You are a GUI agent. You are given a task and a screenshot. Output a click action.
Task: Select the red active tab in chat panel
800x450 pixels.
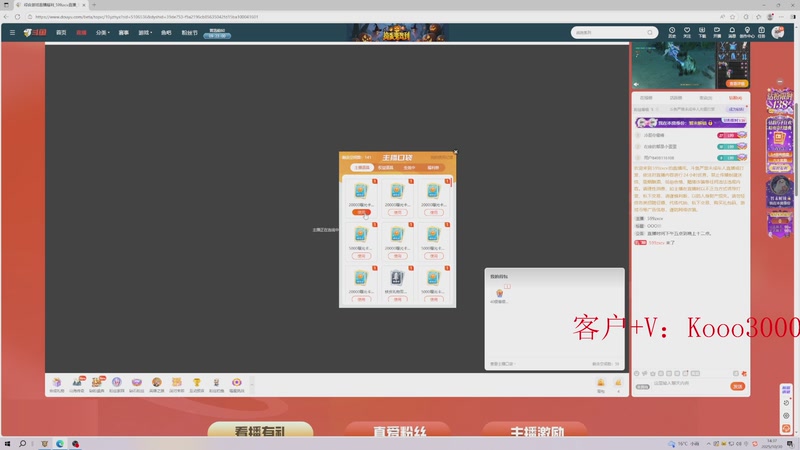click(x=735, y=97)
